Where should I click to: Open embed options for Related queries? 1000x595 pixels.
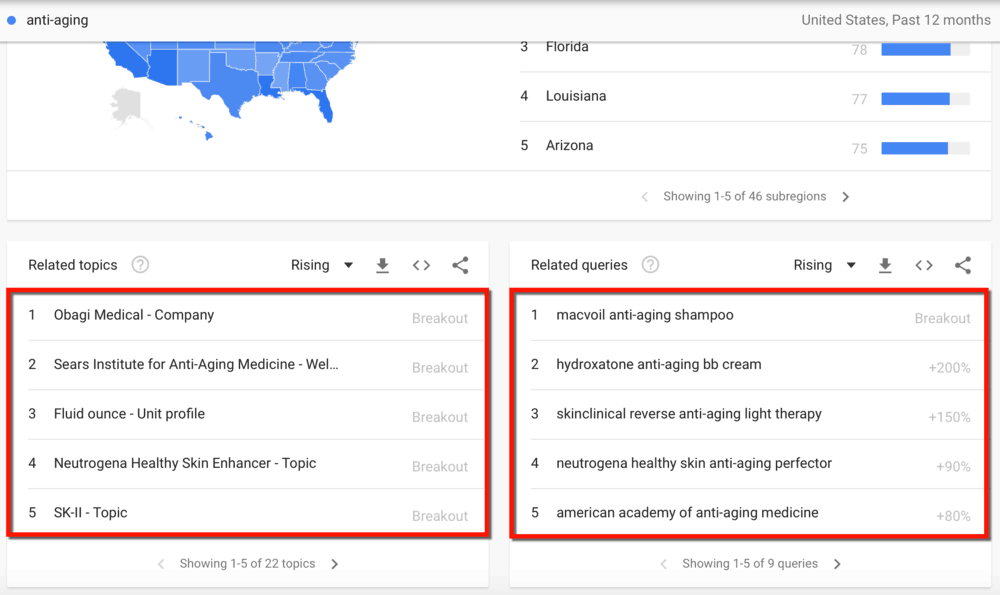pos(924,265)
